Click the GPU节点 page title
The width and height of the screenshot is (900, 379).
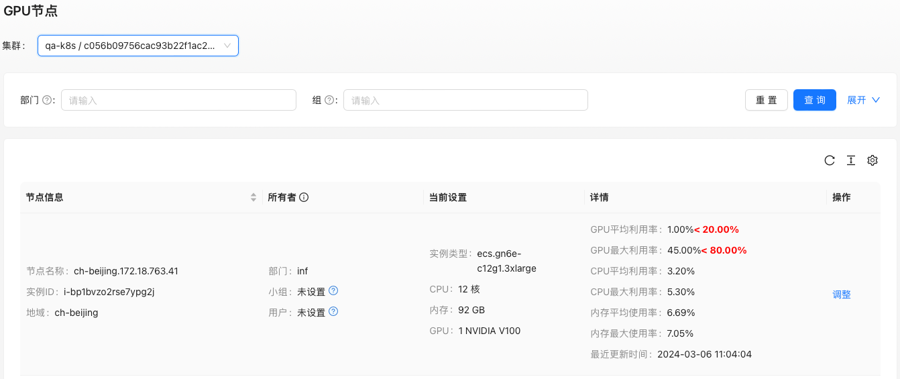31,11
